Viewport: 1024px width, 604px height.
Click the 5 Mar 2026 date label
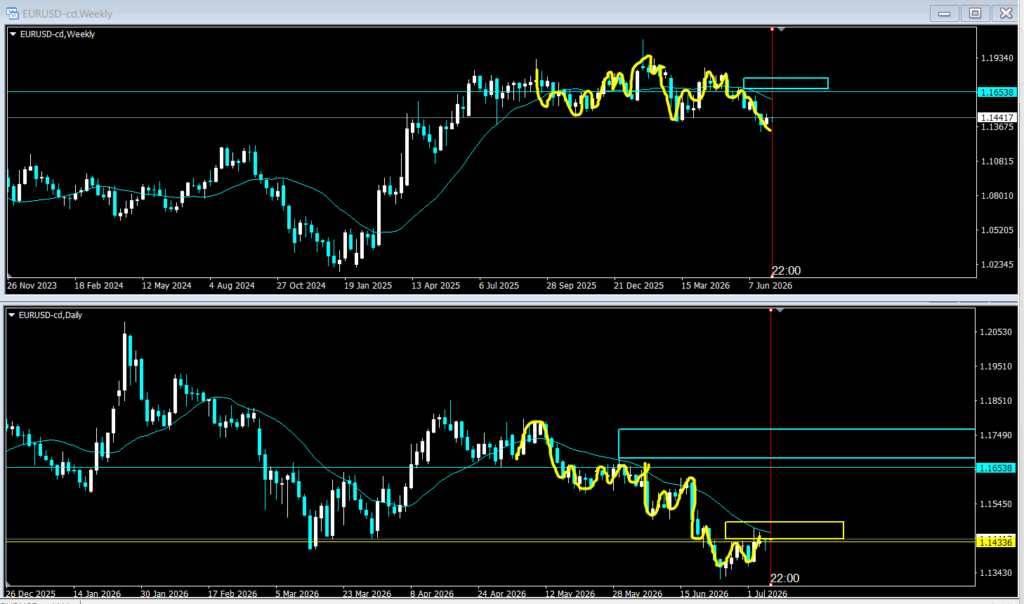point(296,594)
